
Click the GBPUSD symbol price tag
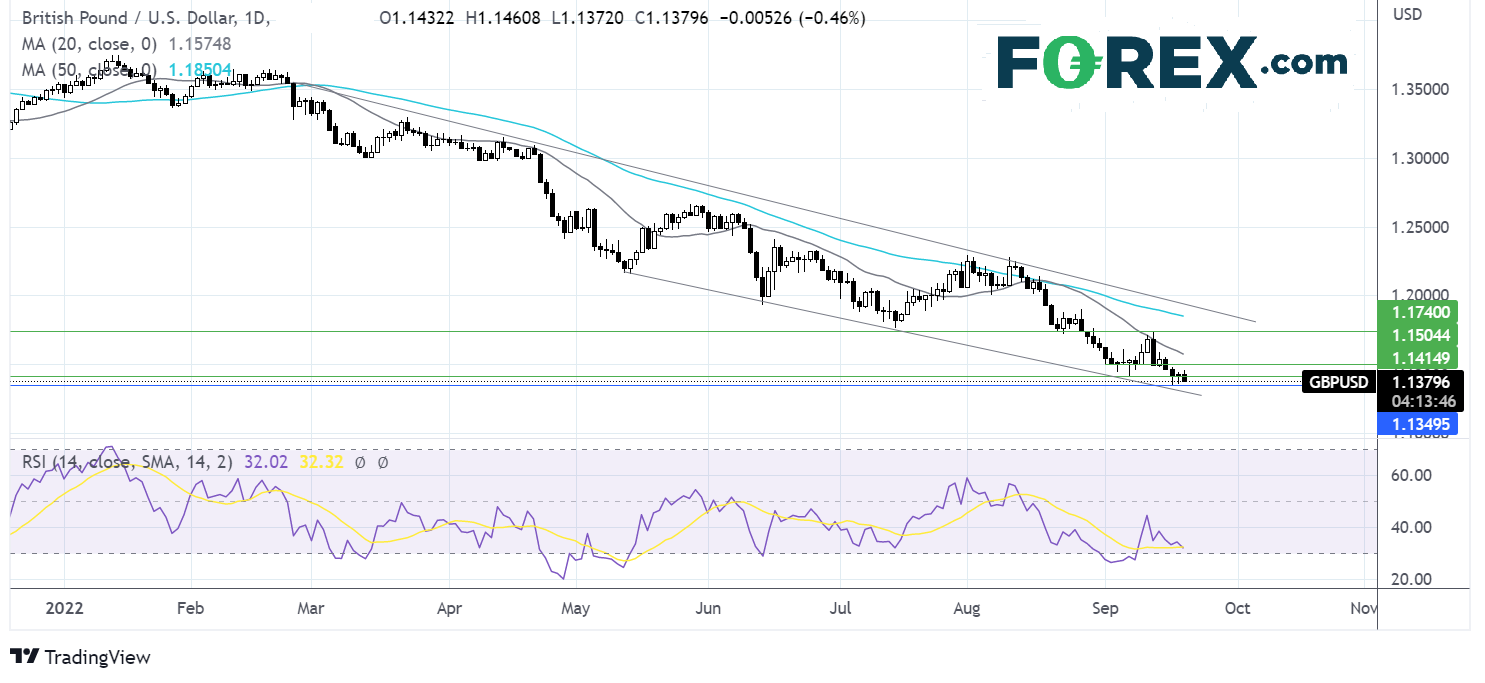(x=1337, y=381)
